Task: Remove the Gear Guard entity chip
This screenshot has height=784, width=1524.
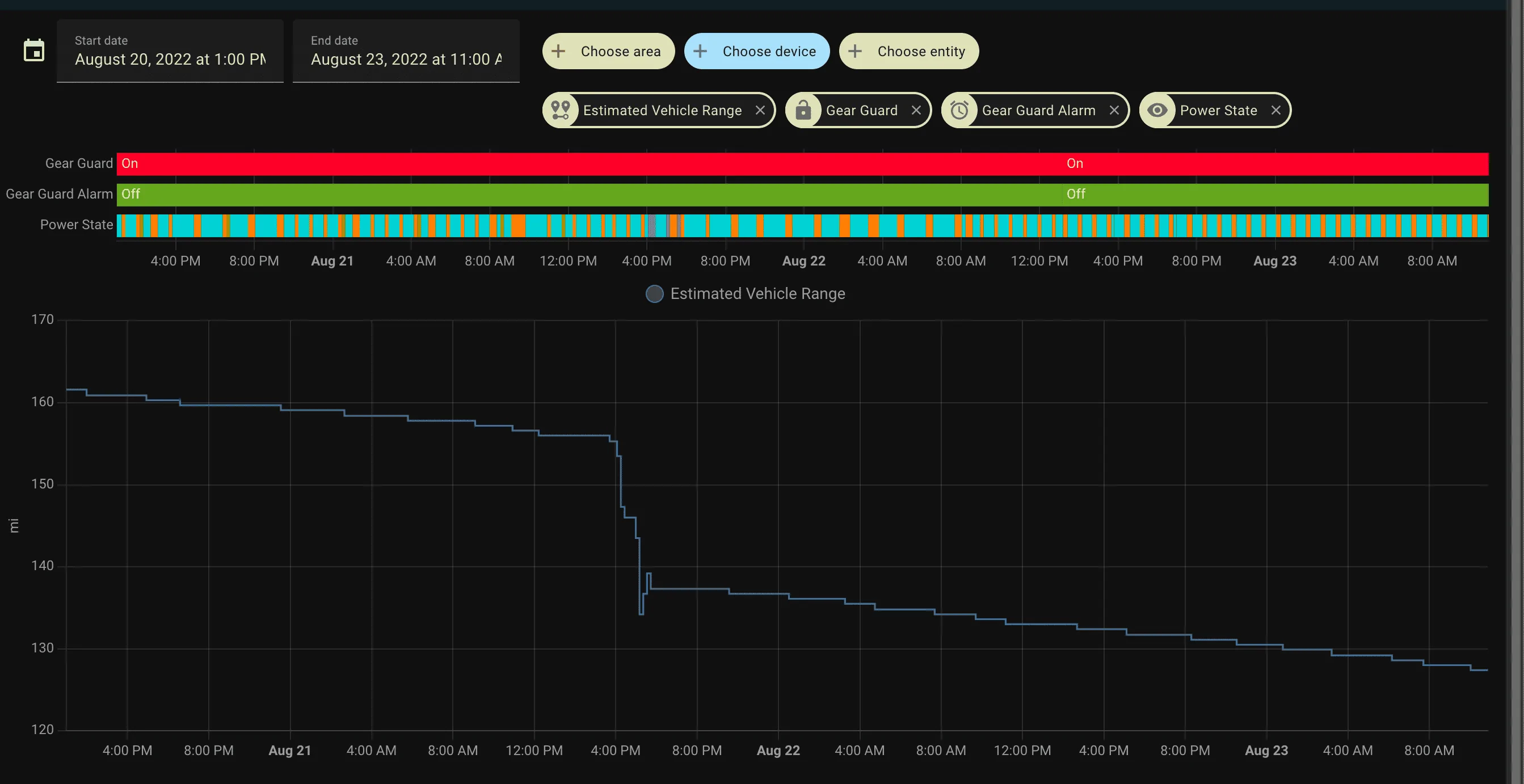Action: pos(916,110)
